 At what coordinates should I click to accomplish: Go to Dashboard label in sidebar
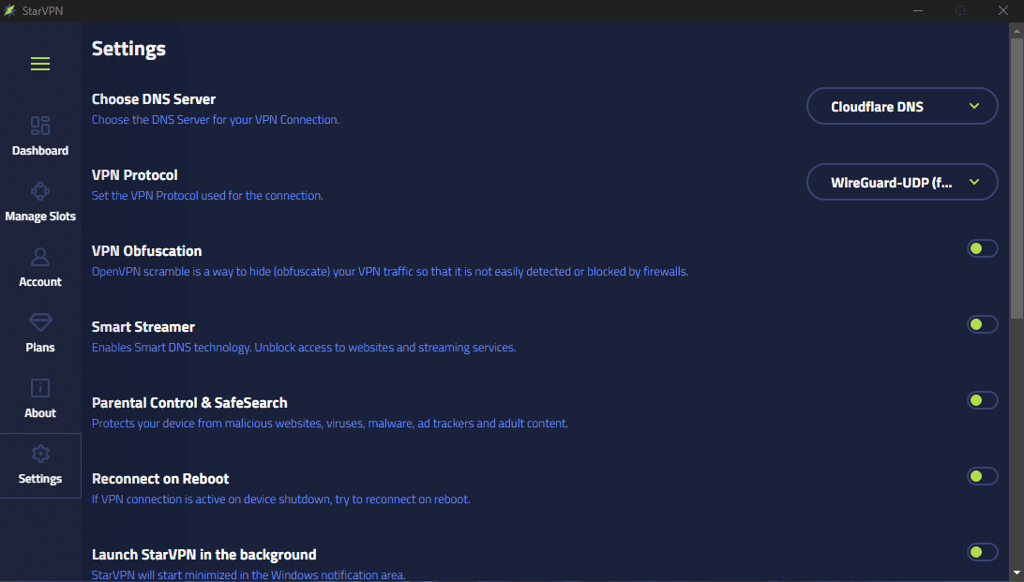coord(40,151)
